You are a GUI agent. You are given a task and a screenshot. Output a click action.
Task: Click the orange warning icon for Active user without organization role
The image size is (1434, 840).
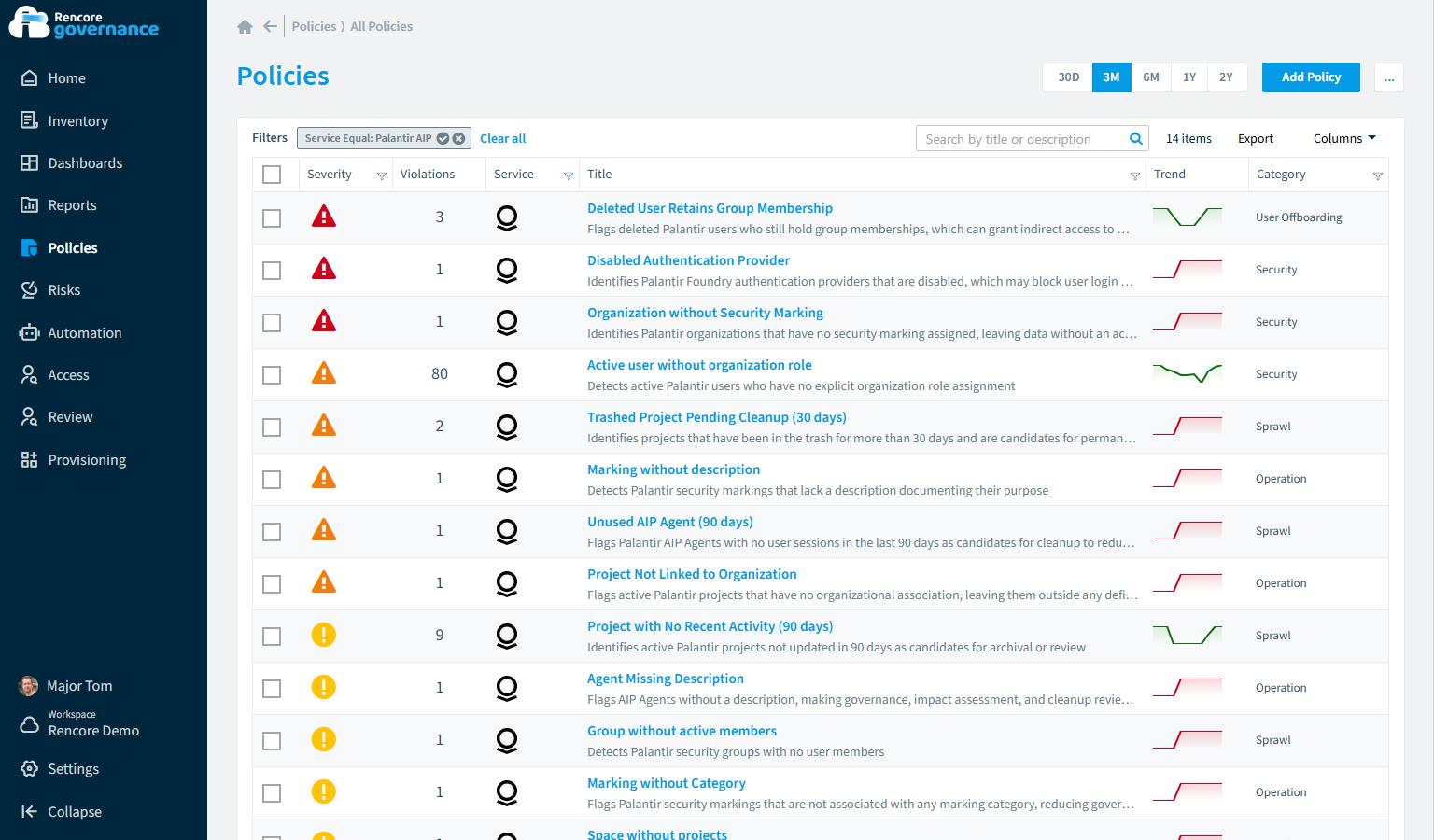click(324, 373)
